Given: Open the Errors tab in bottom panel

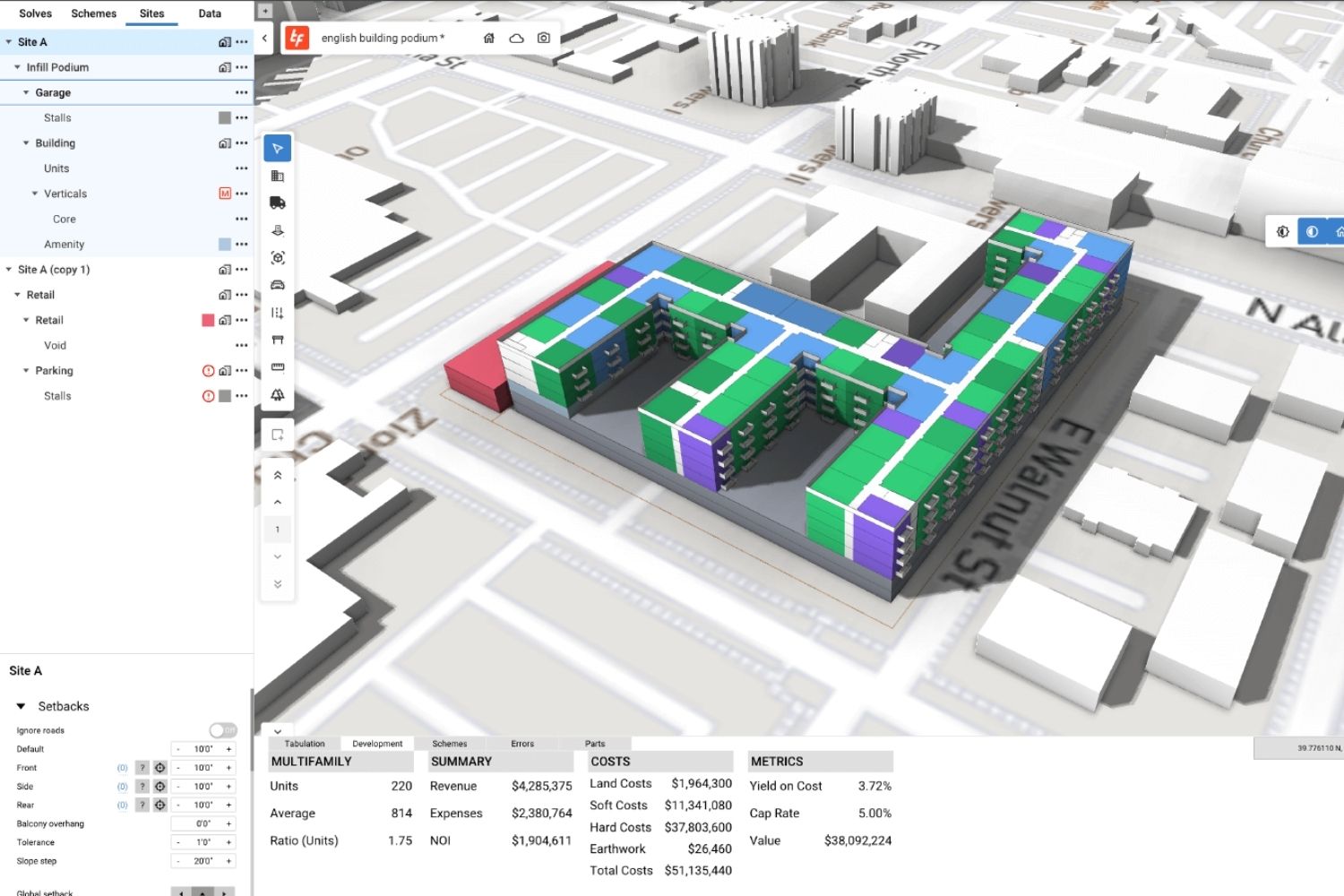Looking at the screenshot, I should point(522,743).
